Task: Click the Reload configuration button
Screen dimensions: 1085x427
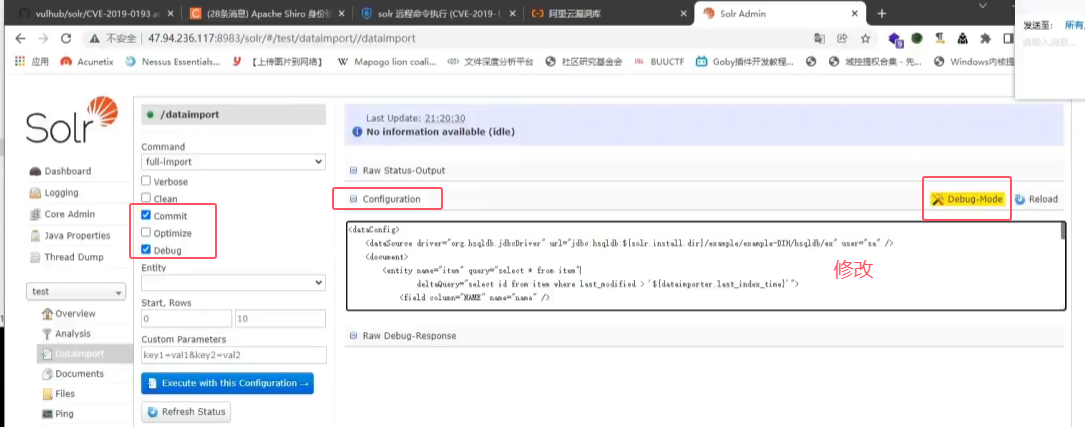Action: [x=1036, y=199]
